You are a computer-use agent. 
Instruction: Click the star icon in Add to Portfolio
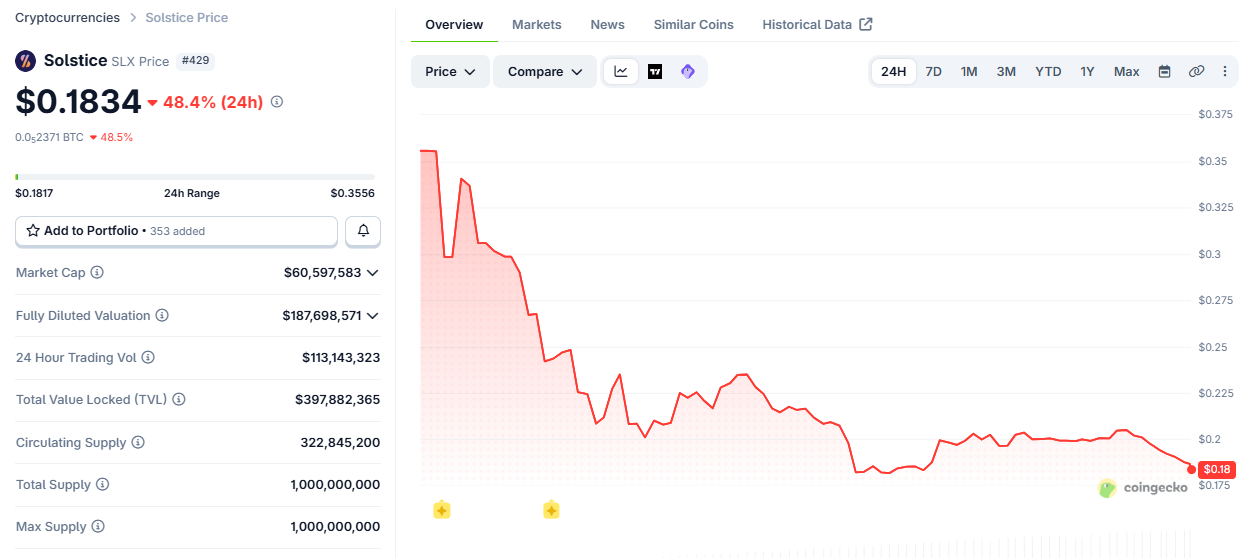(x=33, y=231)
